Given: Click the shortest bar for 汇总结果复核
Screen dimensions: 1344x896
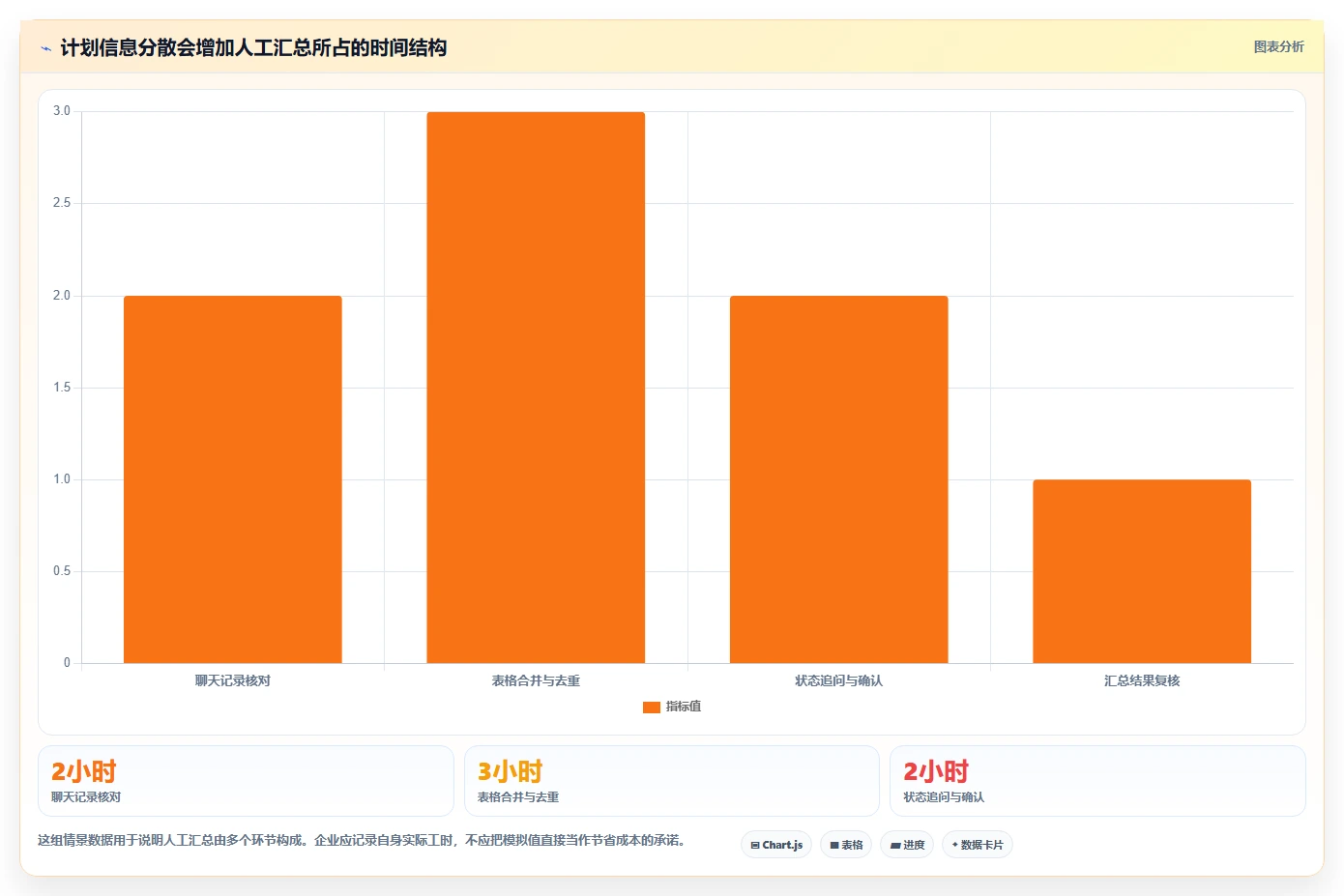Looking at the screenshot, I should click(x=1142, y=571).
